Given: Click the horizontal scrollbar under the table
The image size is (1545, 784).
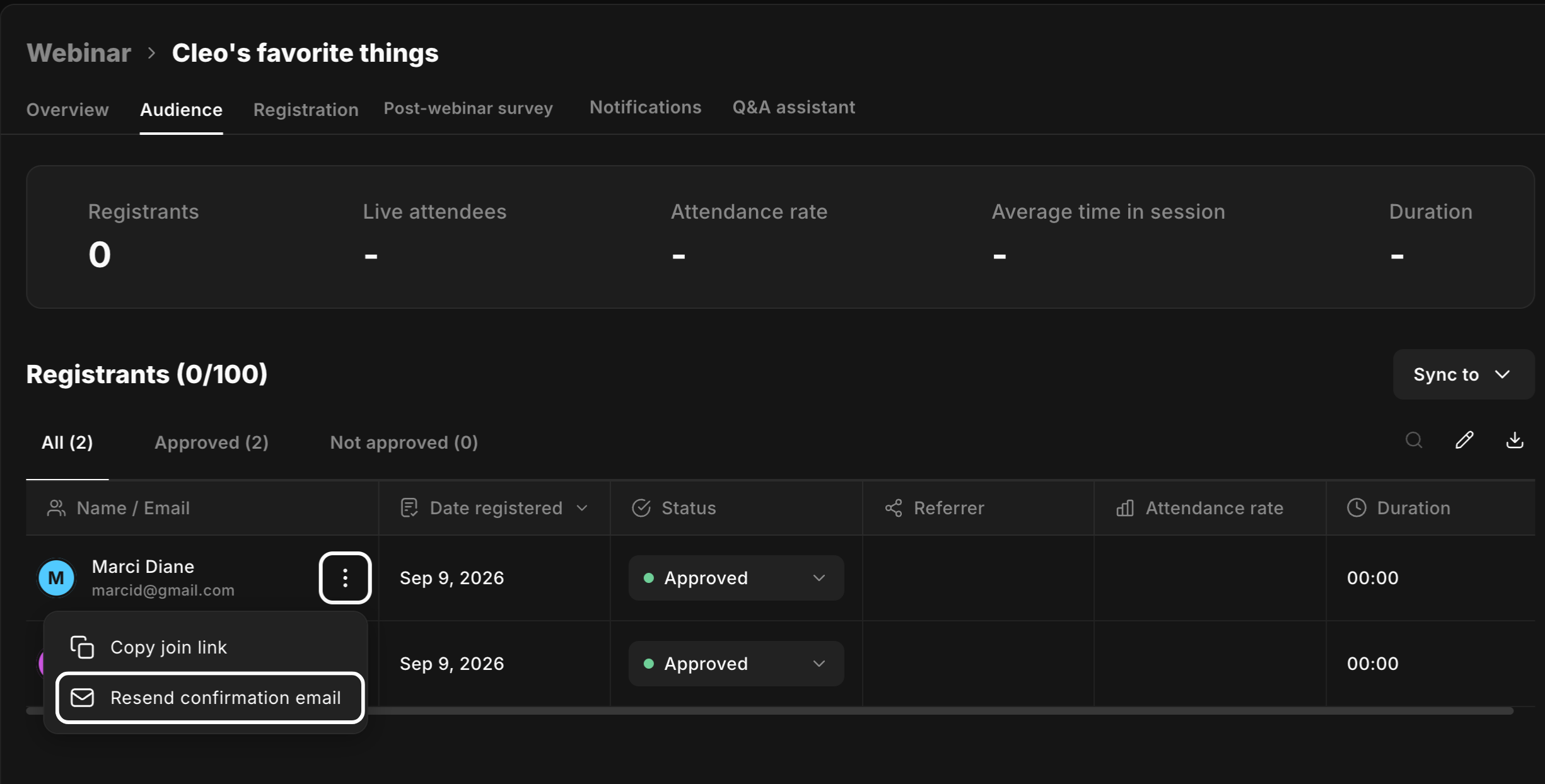Looking at the screenshot, I should tap(769, 711).
